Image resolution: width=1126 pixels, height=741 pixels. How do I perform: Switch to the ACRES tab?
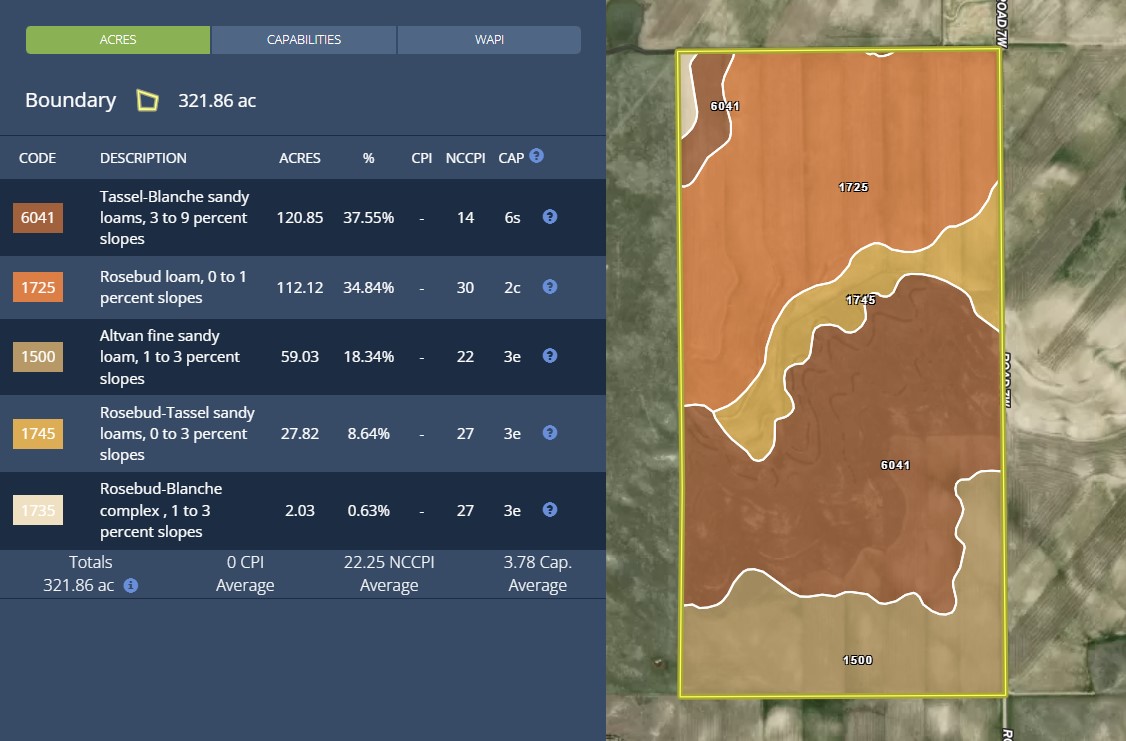pyautogui.click(x=118, y=40)
